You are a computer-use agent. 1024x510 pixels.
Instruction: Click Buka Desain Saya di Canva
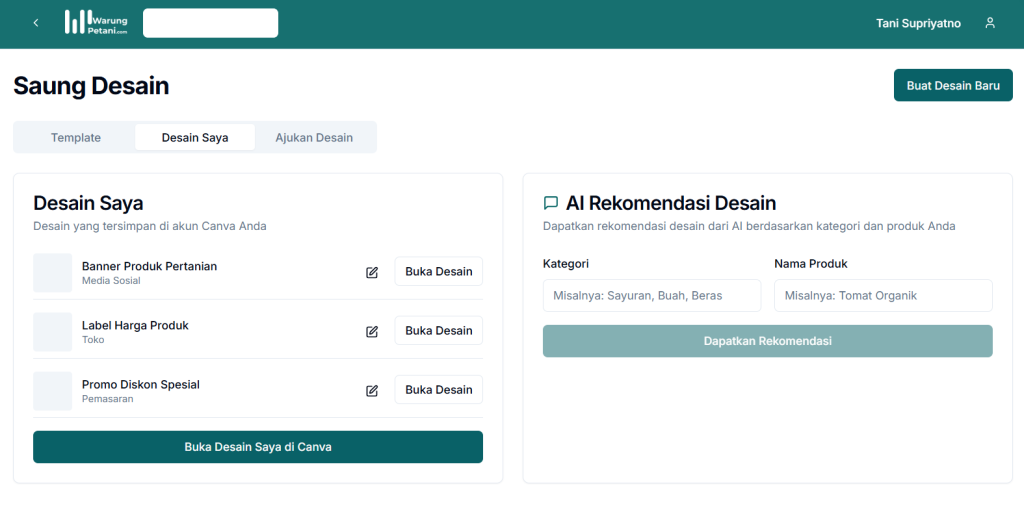point(258,447)
